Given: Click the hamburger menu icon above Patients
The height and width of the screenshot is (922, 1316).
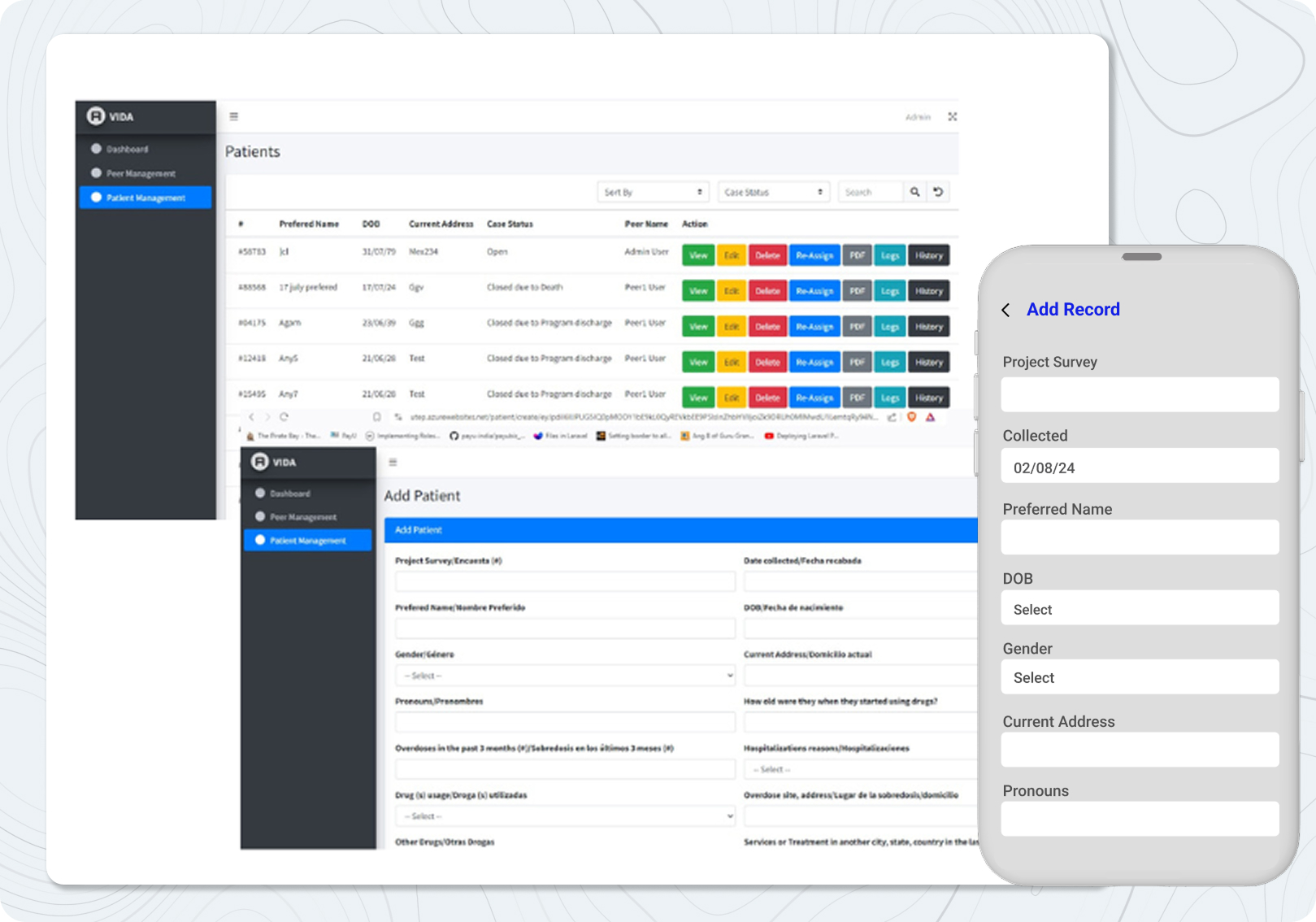Looking at the screenshot, I should (234, 117).
